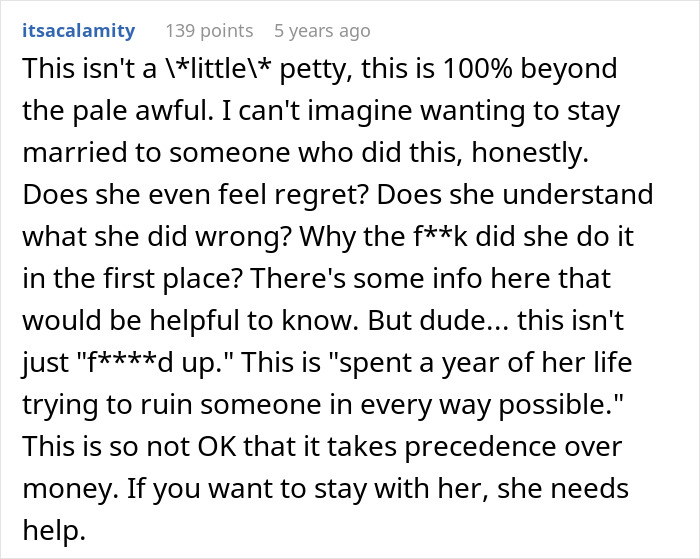Image resolution: width=700 pixels, height=559 pixels.
Task: Click the word 'honestly.' in the comment
Action: (530, 153)
